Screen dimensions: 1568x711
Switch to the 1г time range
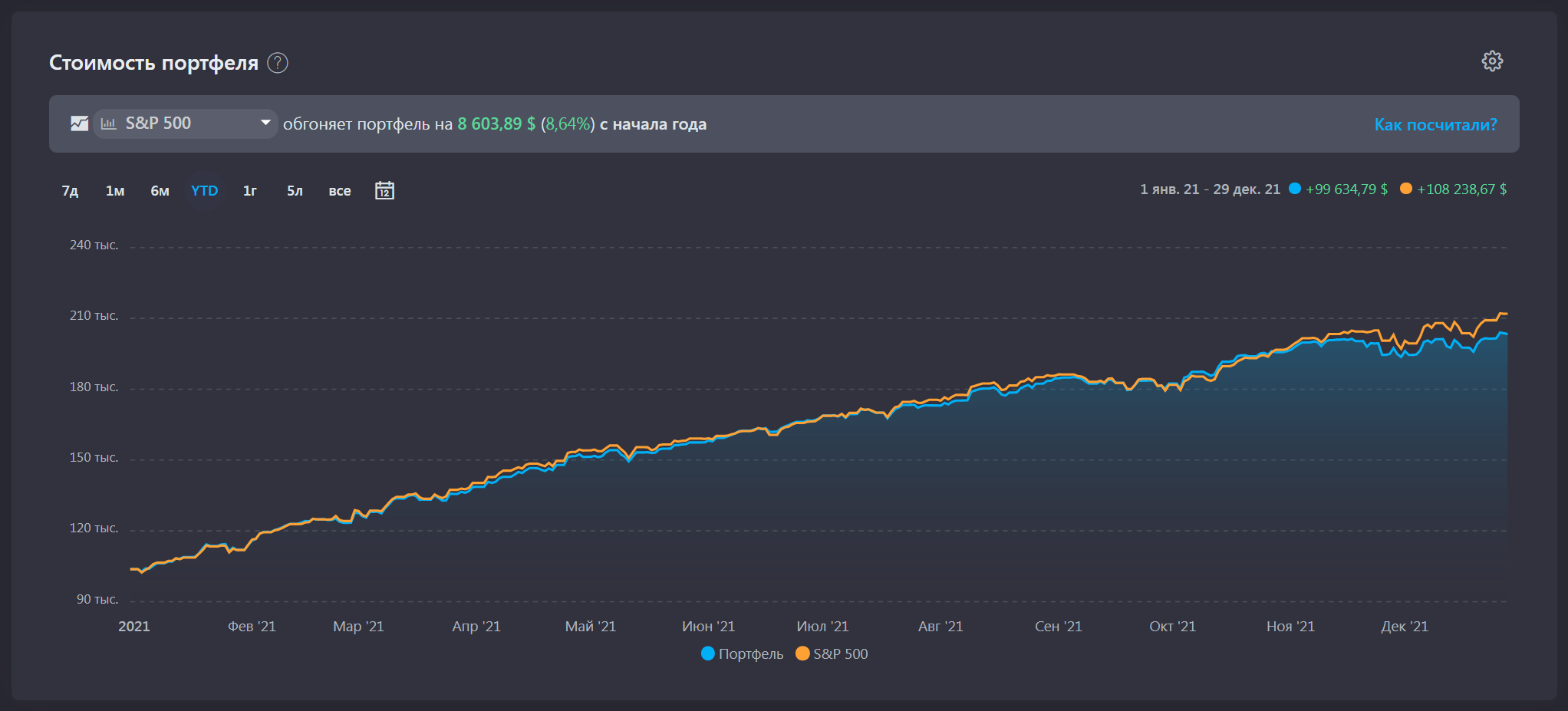(250, 191)
